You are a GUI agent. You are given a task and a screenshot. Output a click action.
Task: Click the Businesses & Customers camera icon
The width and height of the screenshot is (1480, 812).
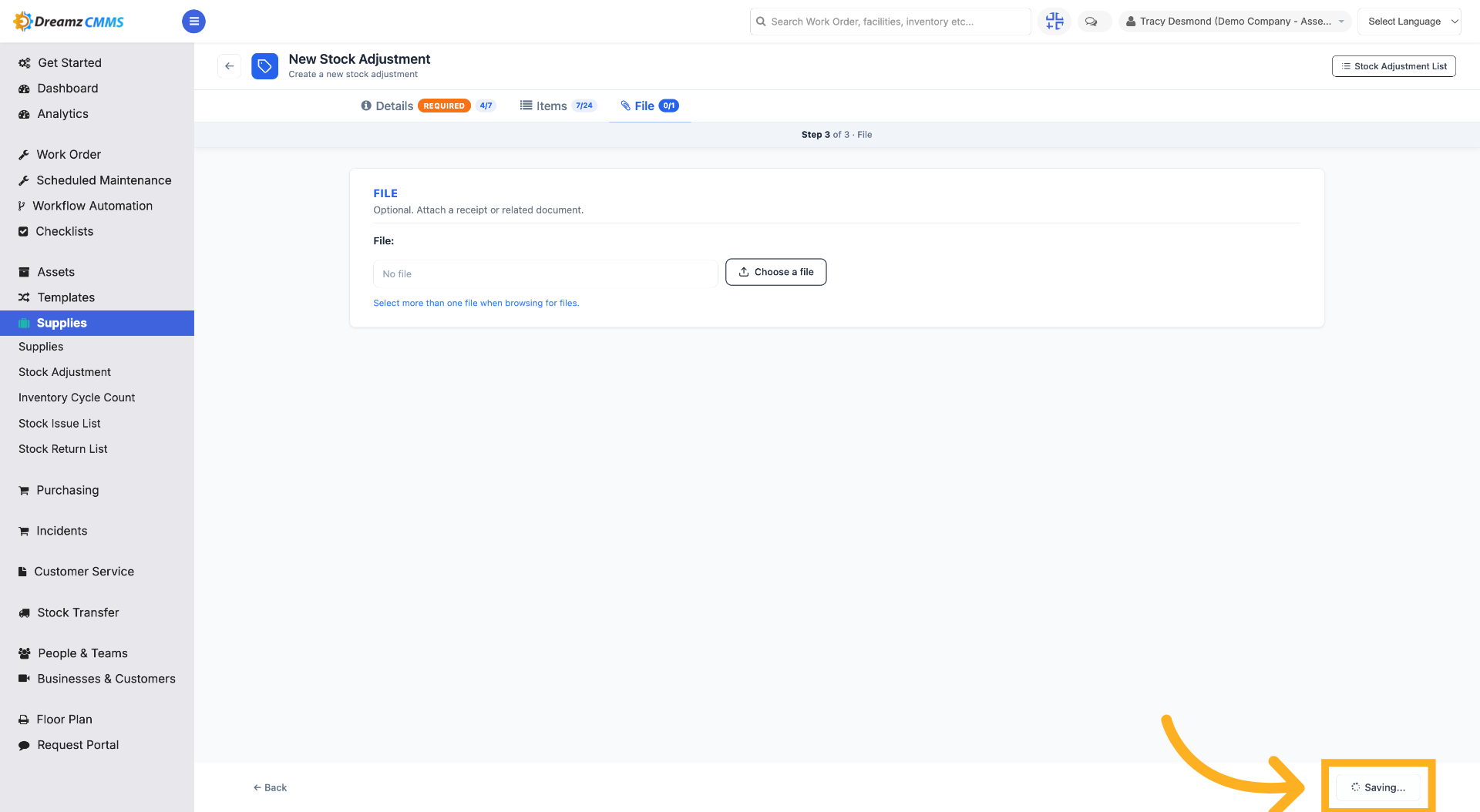click(x=25, y=679)
